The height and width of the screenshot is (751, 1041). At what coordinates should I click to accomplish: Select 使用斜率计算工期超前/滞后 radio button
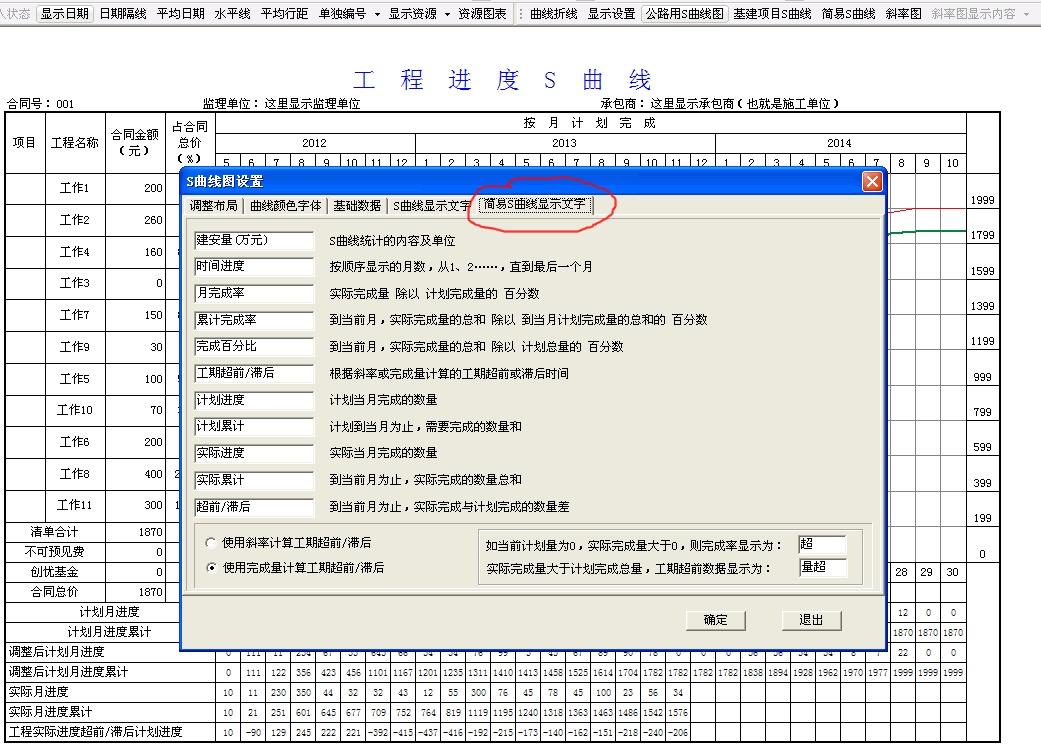pos(210,542)
